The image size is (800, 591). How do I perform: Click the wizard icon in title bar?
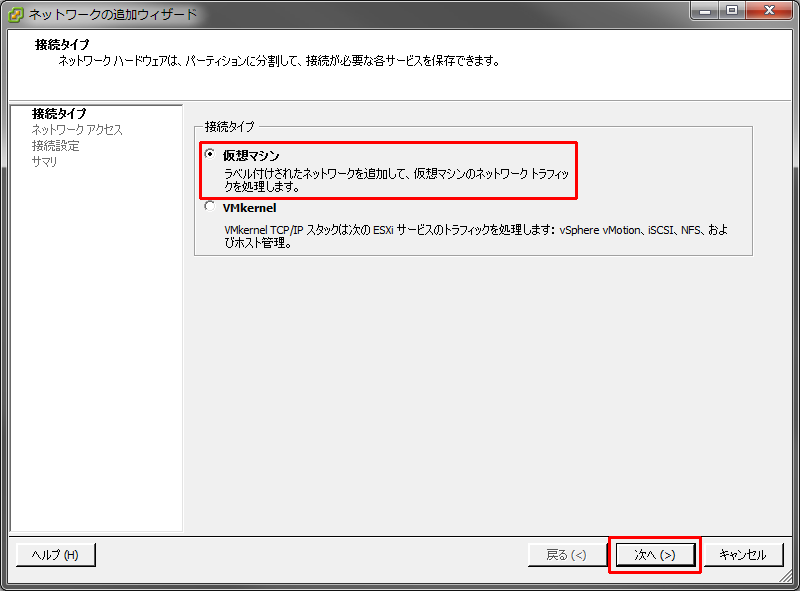click(x=16, y=15)
